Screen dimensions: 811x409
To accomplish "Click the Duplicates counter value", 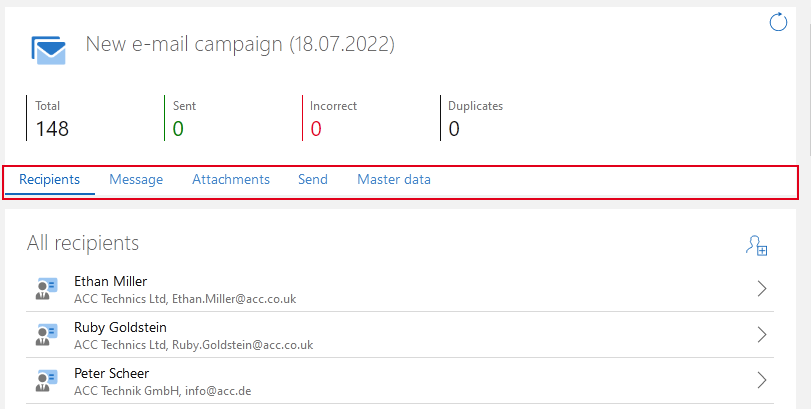I will (x=454, y=128).
